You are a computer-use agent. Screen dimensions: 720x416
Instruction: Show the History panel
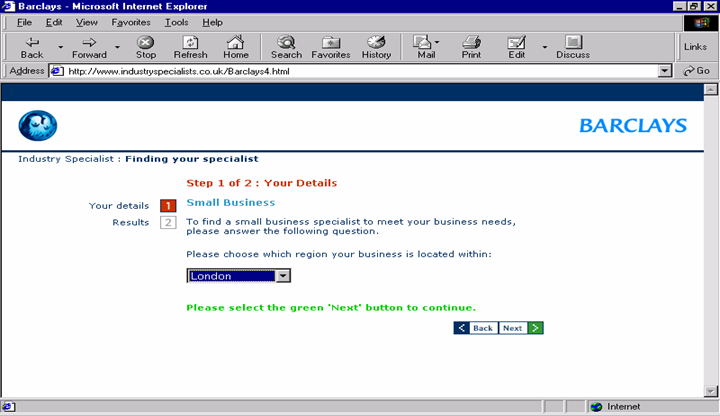pos(376,47)
